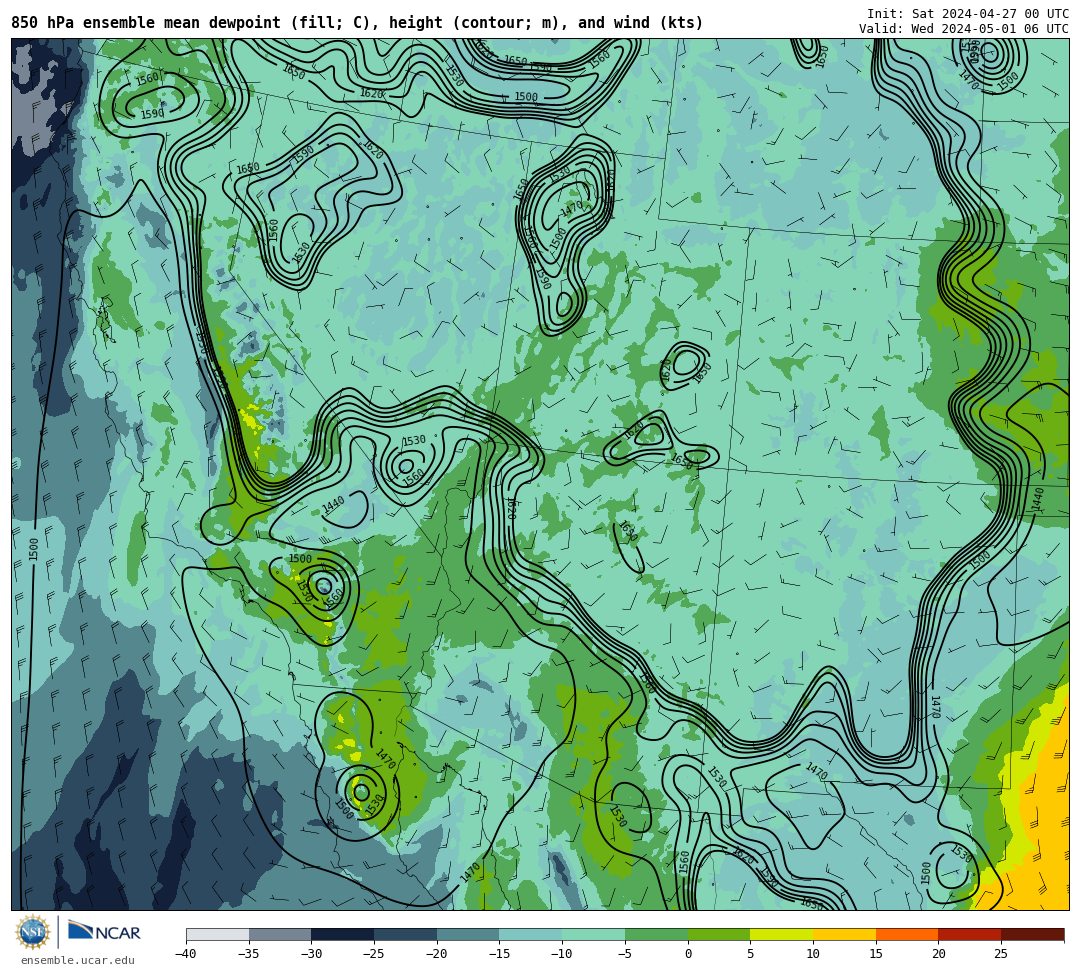
Task: Click the NSF logo
Action: pos(32,932)
